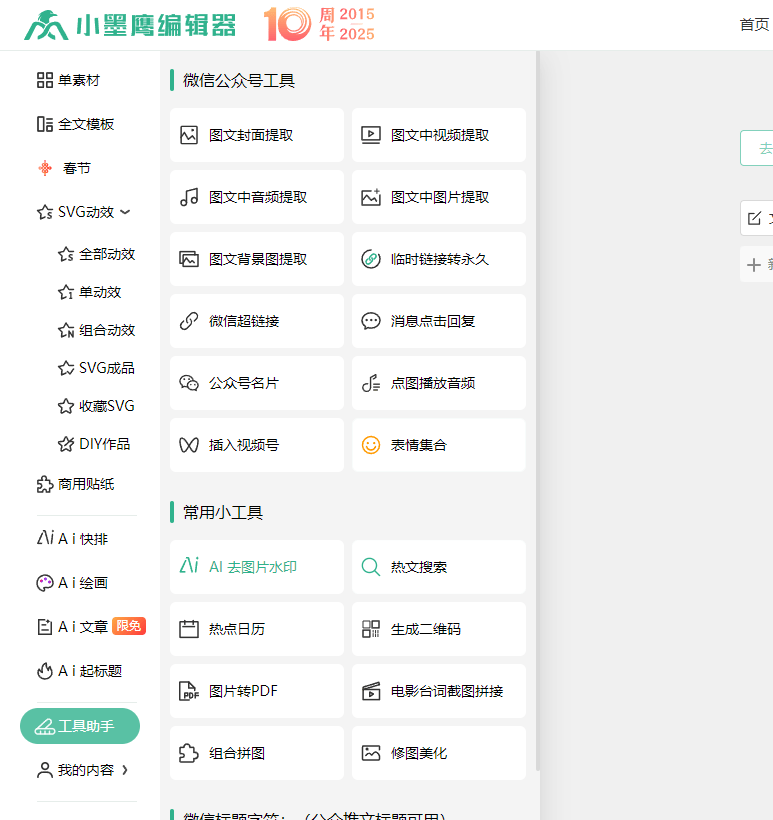Image resolution: width=773 pixels, height=820 pixels.
Task: Expand 我的内容 with the arrow
Action: click(125, 770)
